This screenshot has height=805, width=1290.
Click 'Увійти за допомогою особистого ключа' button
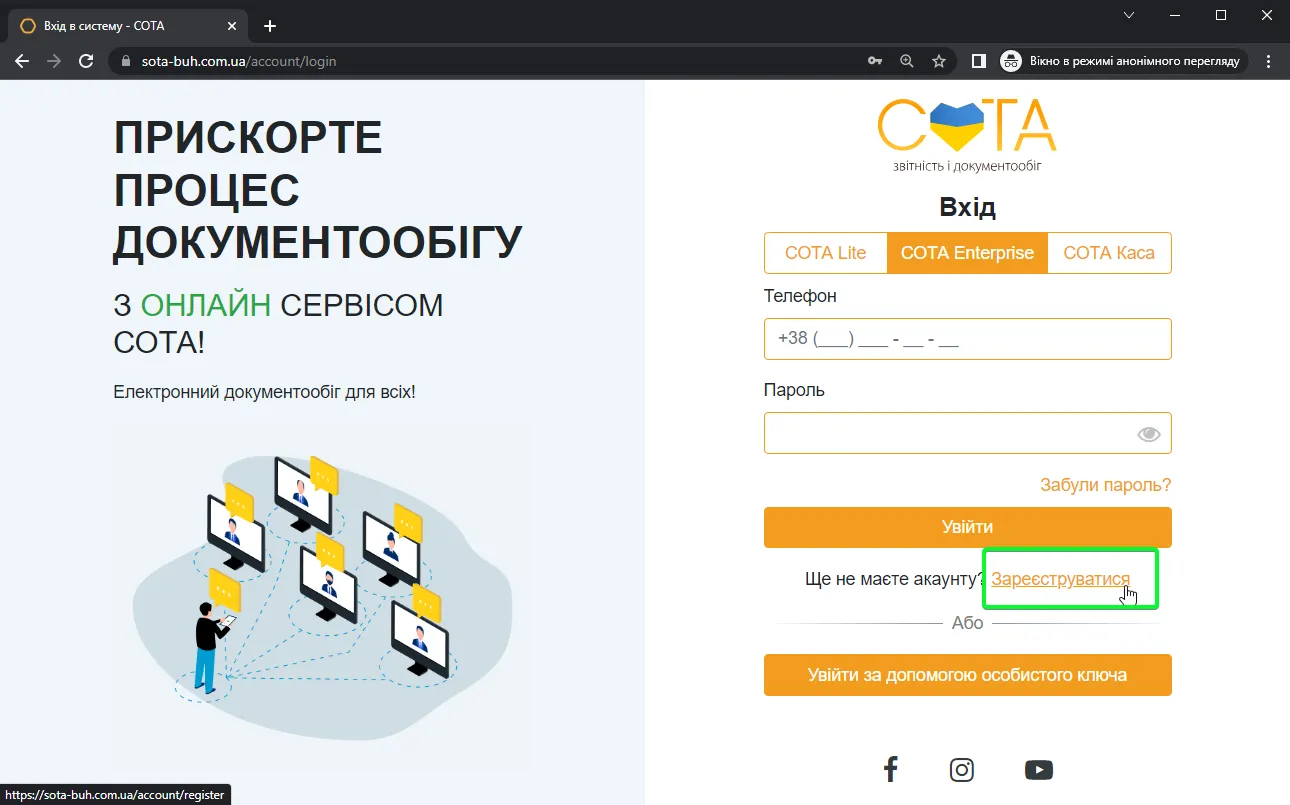coord(967,675)
